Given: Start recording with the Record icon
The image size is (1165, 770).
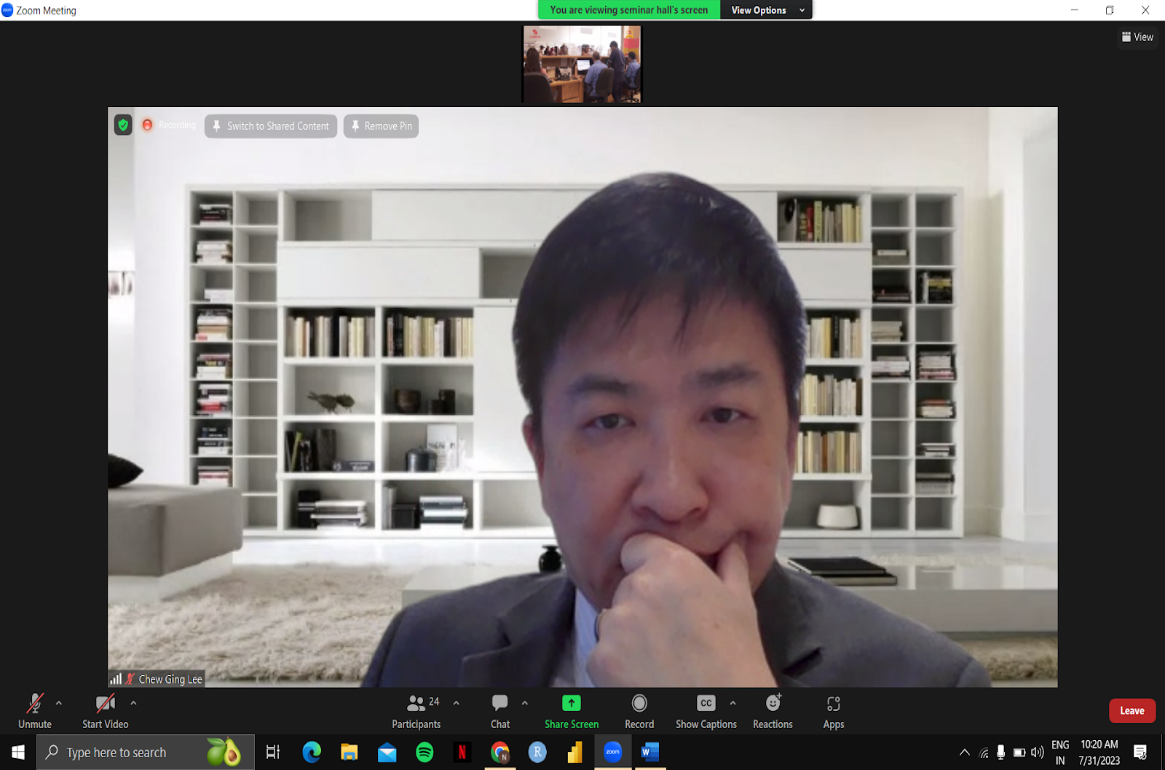Looking at the screenshot, I should point(639,703).
